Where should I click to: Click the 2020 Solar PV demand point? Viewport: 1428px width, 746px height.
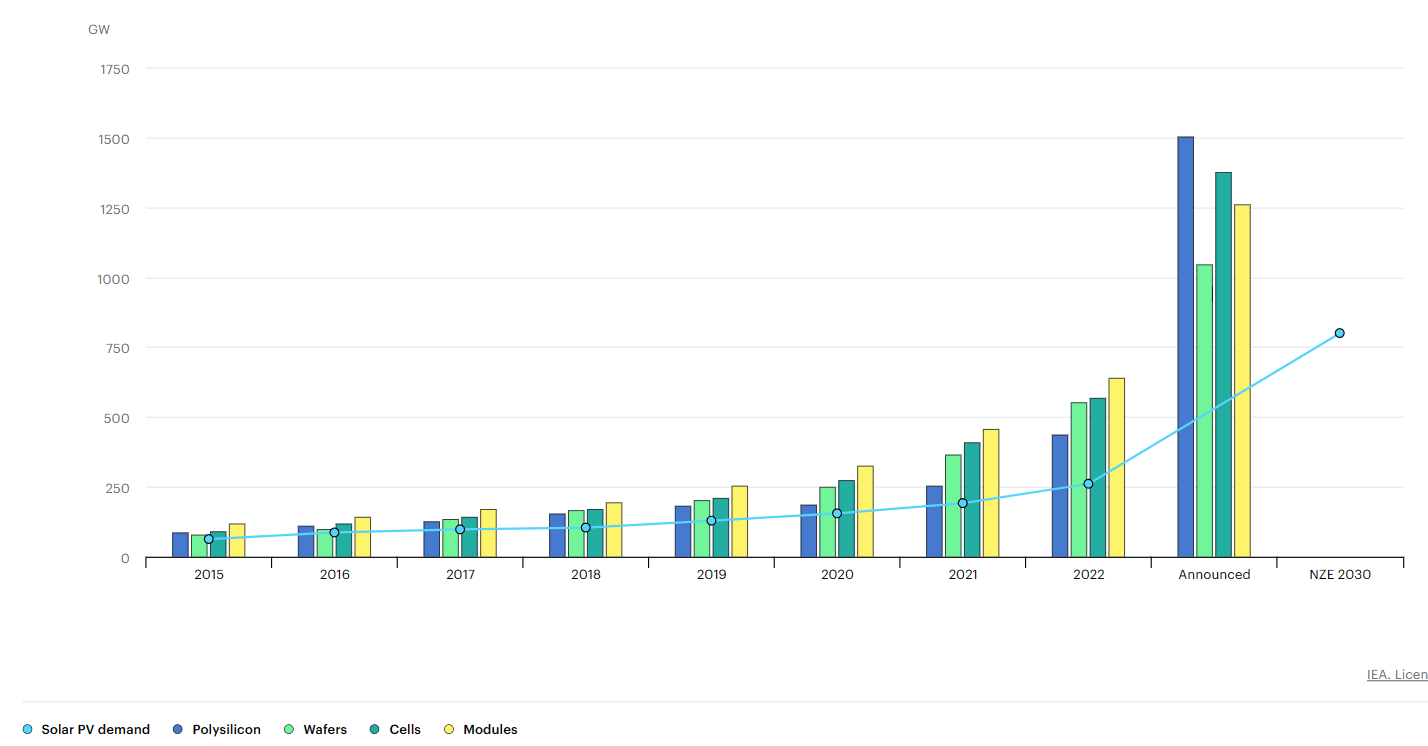837,513
